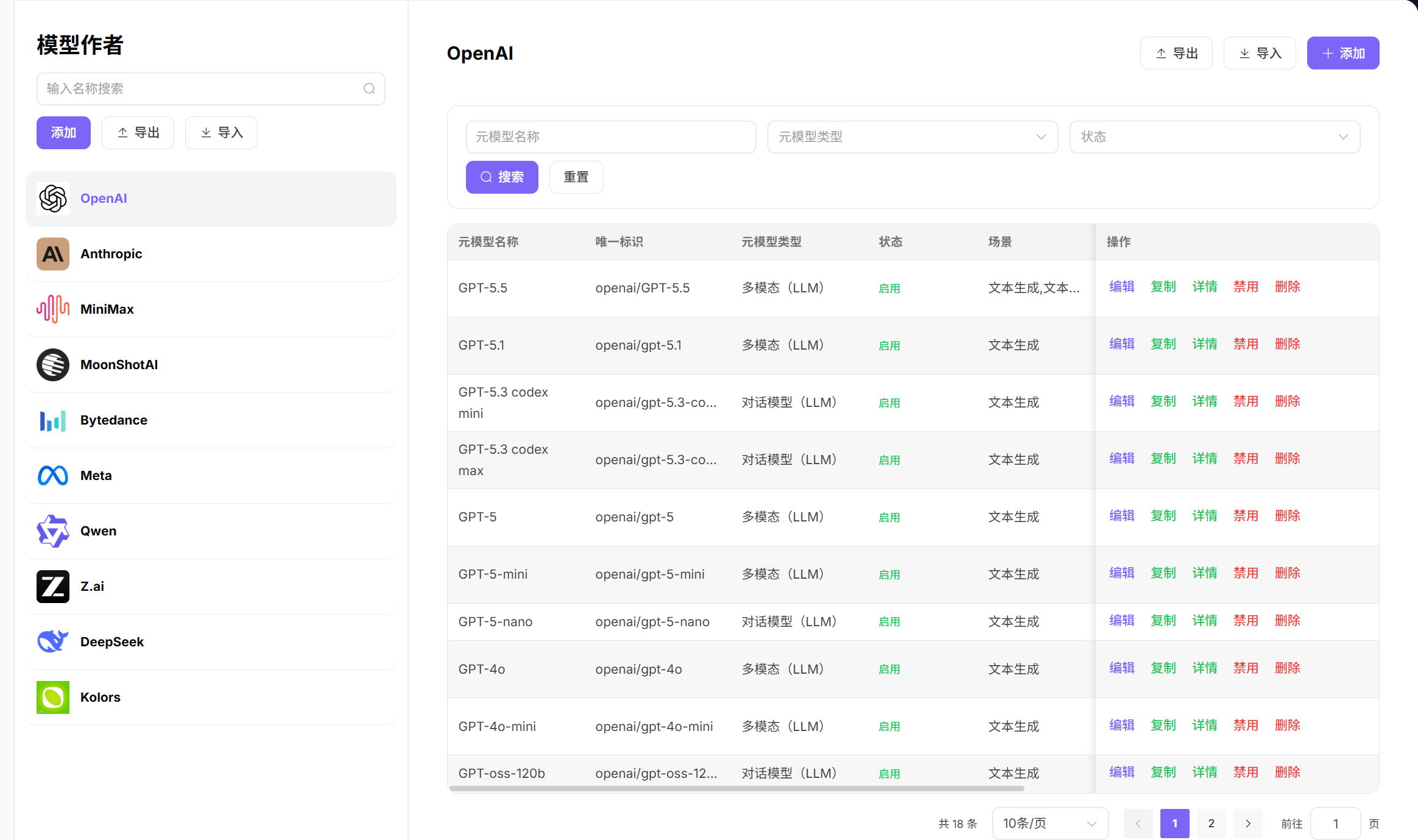Click 编辑 for the GPT-5.5 row
Image resolution: width=1418 pixels, height=840 pixels.
pos(1122,287)
